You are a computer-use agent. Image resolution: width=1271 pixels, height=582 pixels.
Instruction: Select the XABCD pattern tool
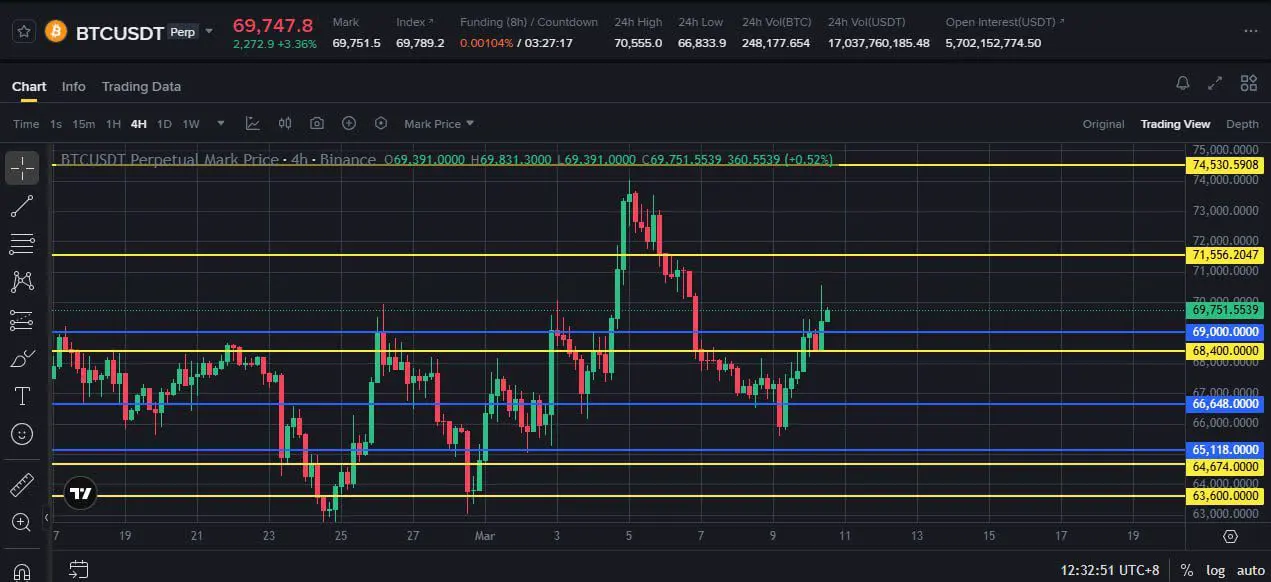point(22,282)
